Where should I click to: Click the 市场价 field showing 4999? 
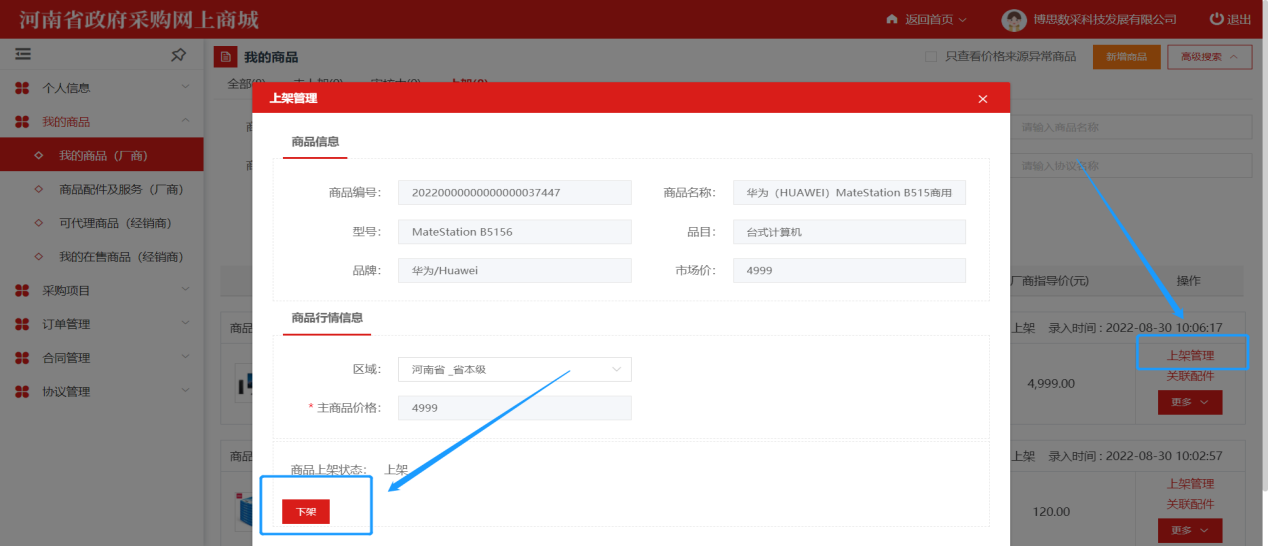(849, 271)
